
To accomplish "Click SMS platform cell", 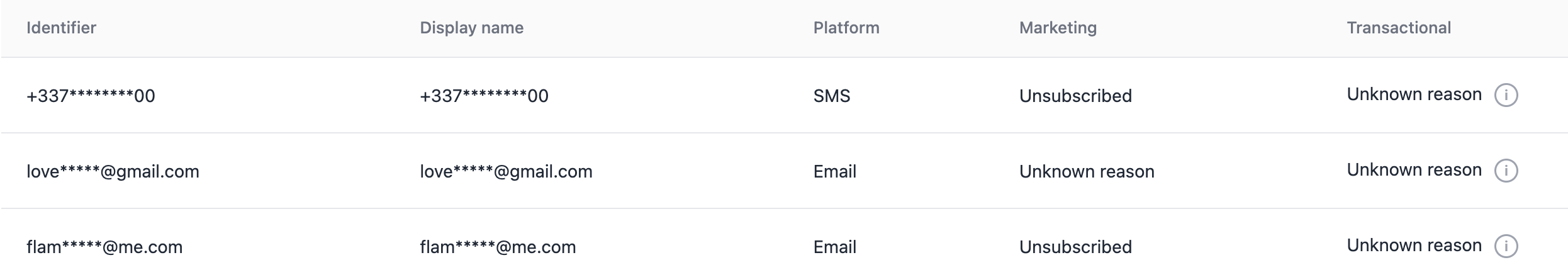I will 831,96.
